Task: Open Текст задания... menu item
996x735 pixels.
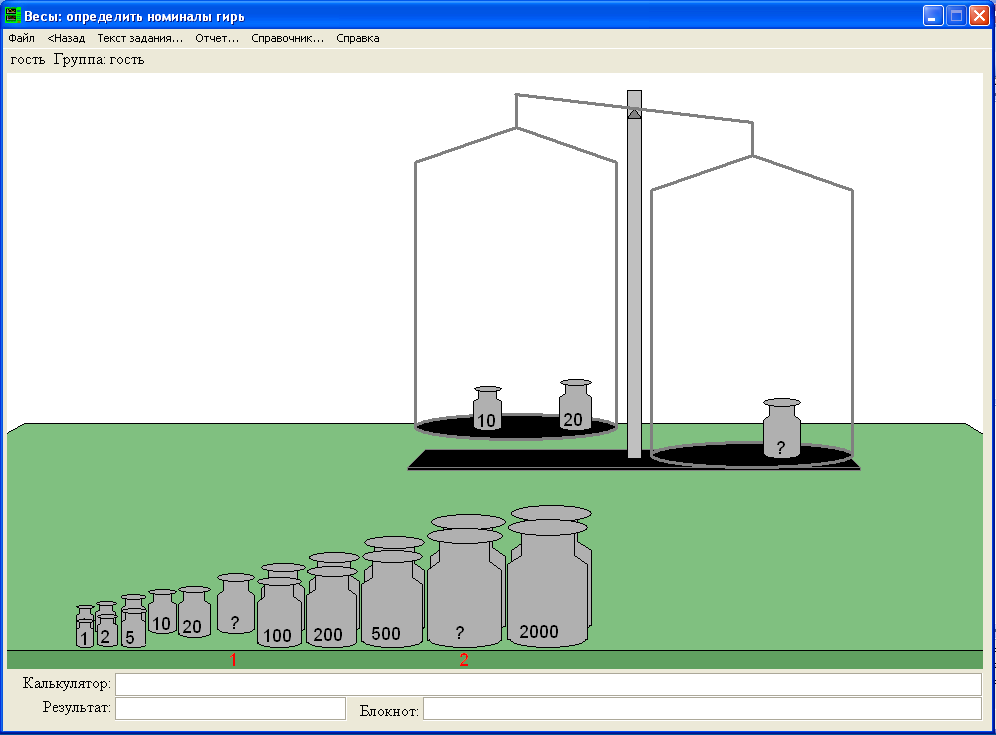Action: point(140,38)
